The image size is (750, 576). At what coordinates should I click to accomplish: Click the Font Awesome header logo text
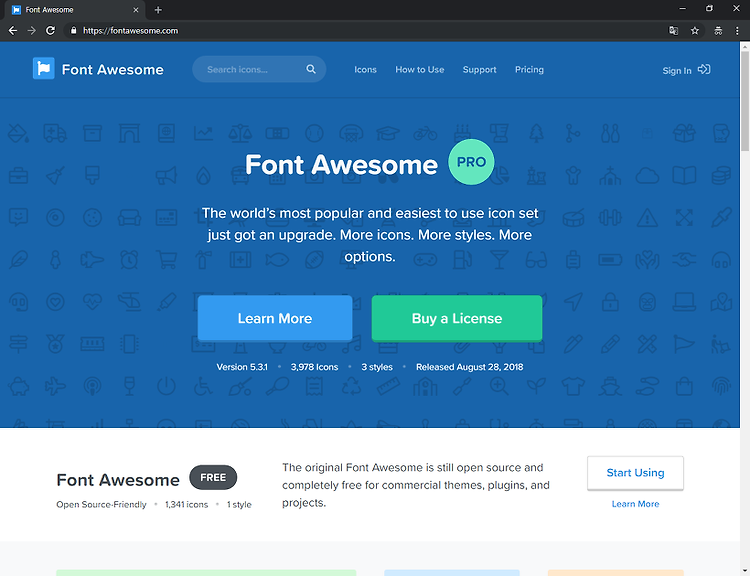tap(112, 70)
